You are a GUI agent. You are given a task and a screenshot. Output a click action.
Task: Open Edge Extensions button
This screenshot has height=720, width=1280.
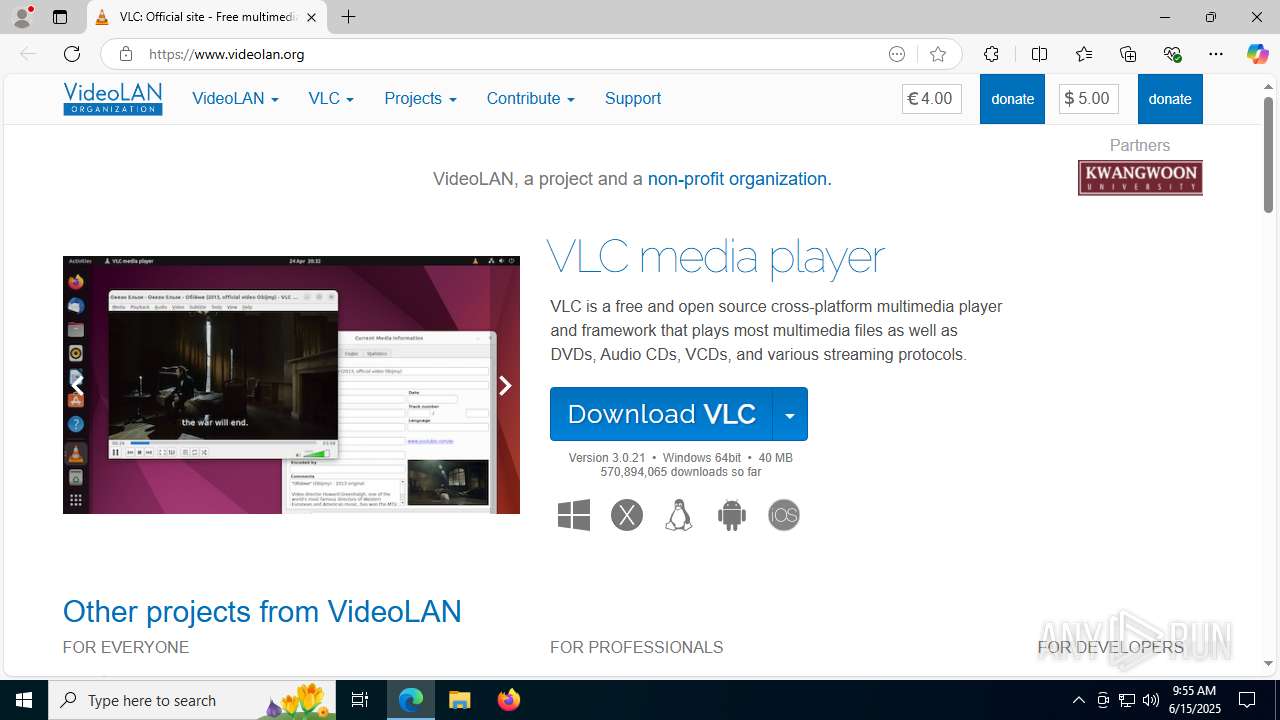pos(991,54)
